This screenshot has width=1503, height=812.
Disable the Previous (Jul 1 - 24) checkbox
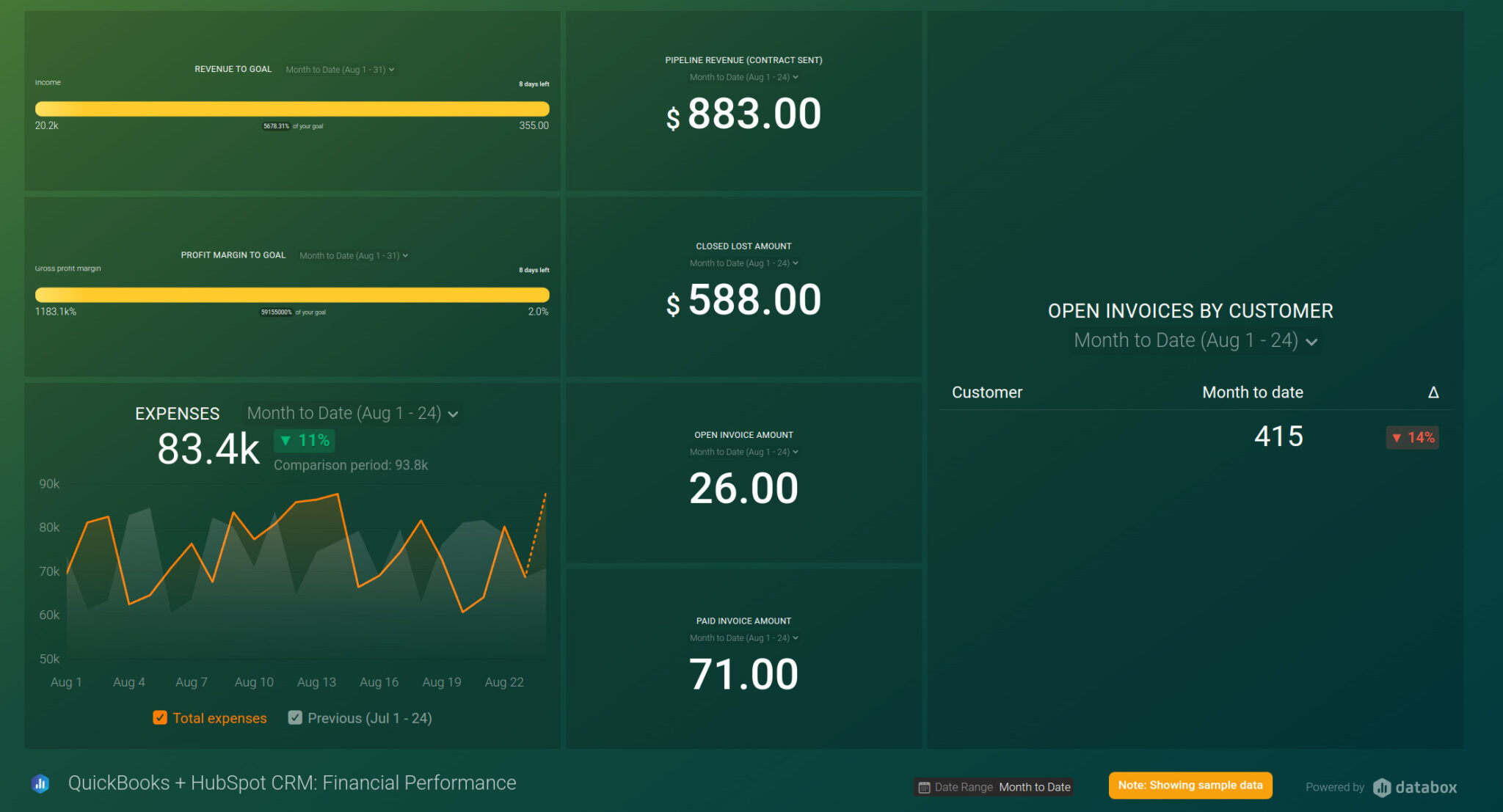(x=295, y=717)
